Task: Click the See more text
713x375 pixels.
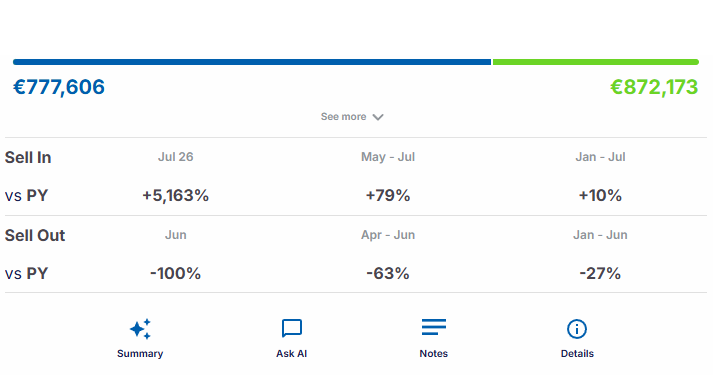Action: pyautogui.click(x=343, y=117)
